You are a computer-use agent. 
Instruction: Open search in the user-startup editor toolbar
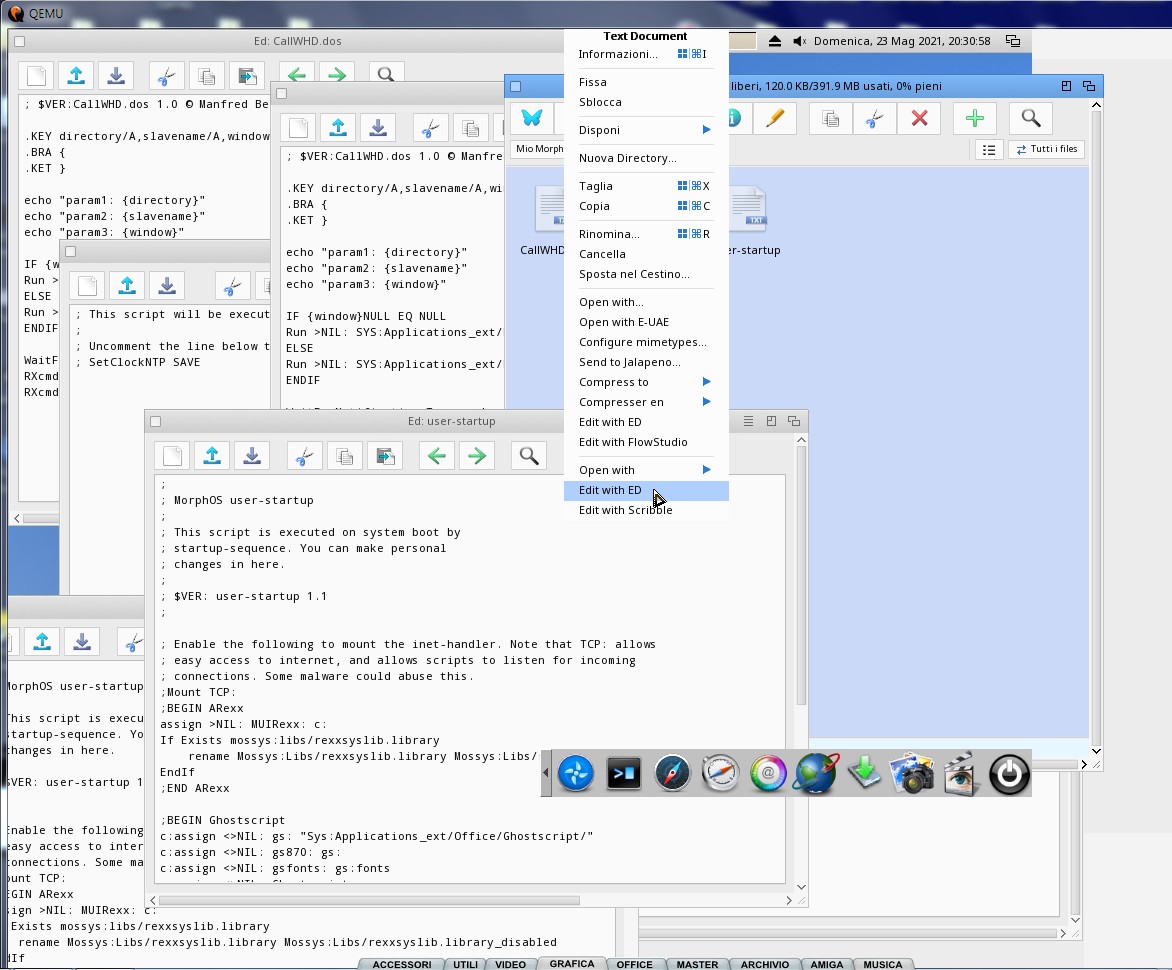[x=529, y=456]
